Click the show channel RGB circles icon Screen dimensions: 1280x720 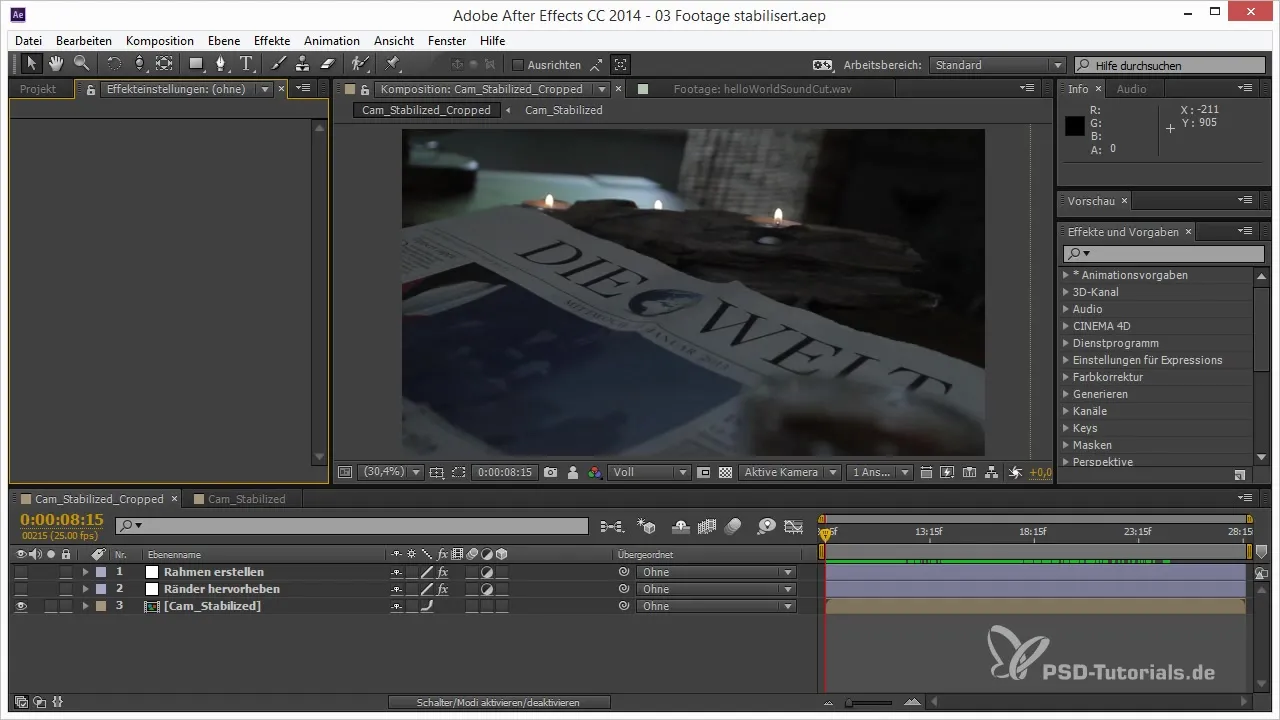coord(595,472)
